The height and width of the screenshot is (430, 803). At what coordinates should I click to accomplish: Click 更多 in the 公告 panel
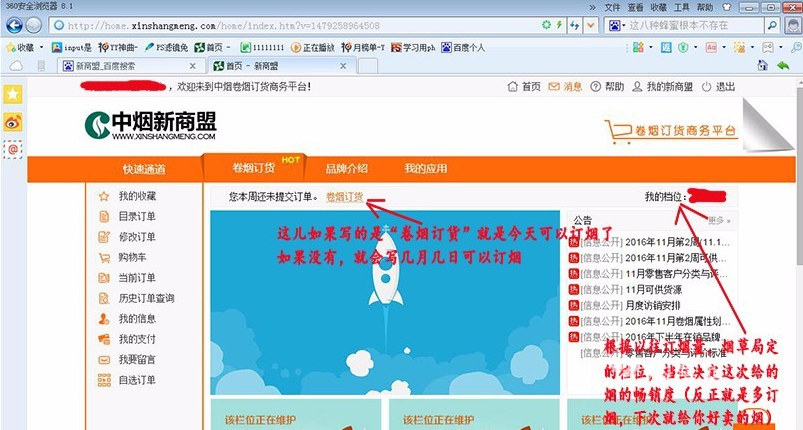pyautogui.click(x=720, y=221)
